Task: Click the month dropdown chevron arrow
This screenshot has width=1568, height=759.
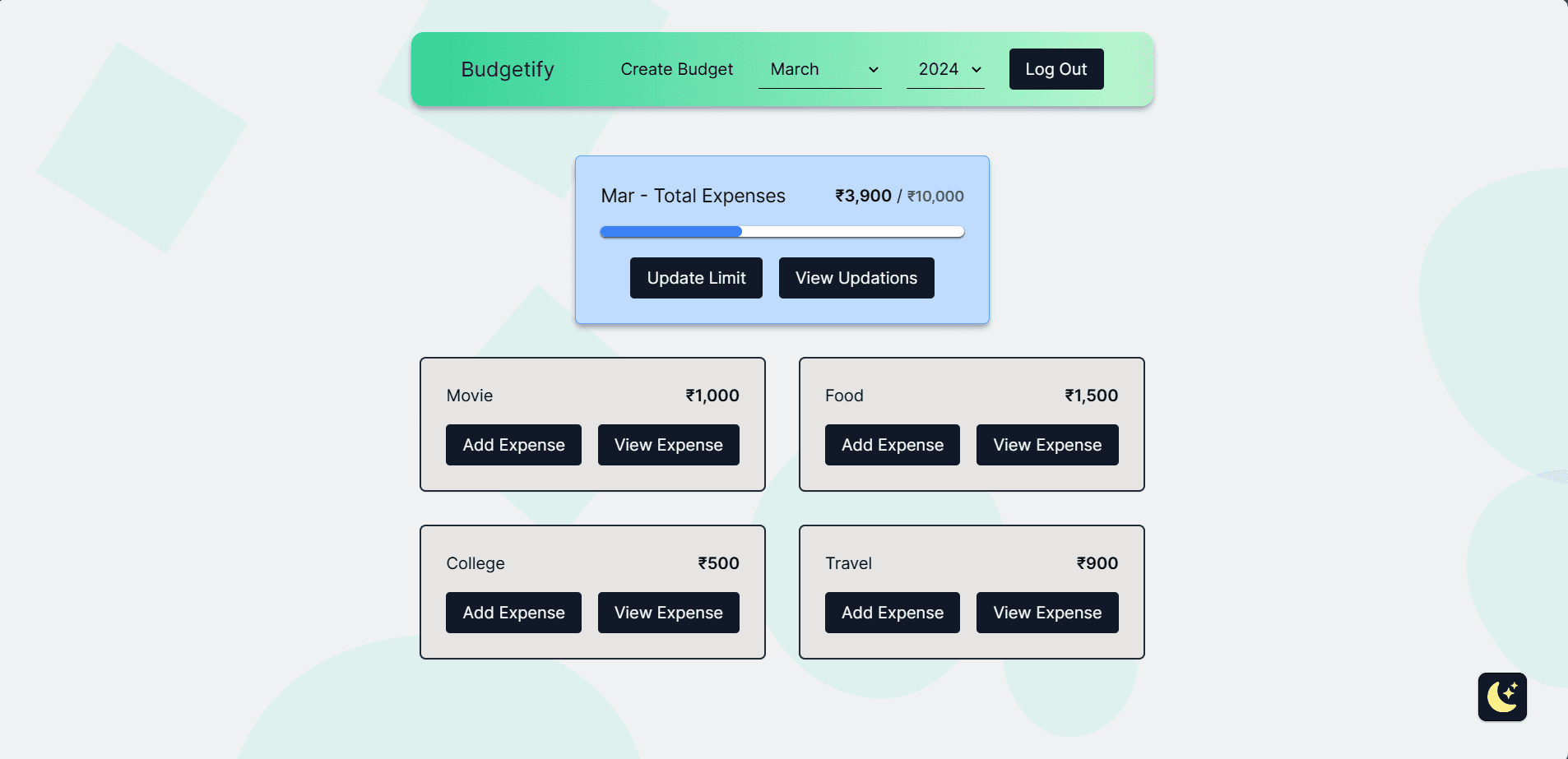Action: pyautogui.click(x=874, y=70)
